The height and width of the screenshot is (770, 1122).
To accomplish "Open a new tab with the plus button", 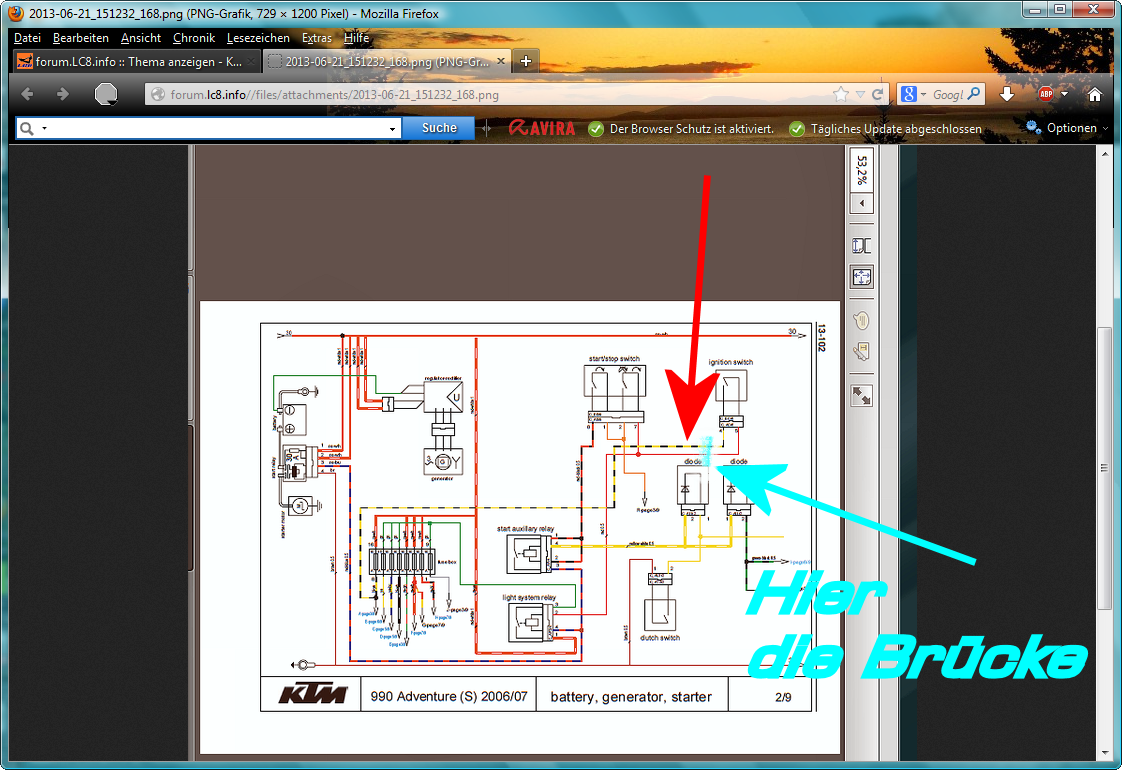I will pos(526,61).
